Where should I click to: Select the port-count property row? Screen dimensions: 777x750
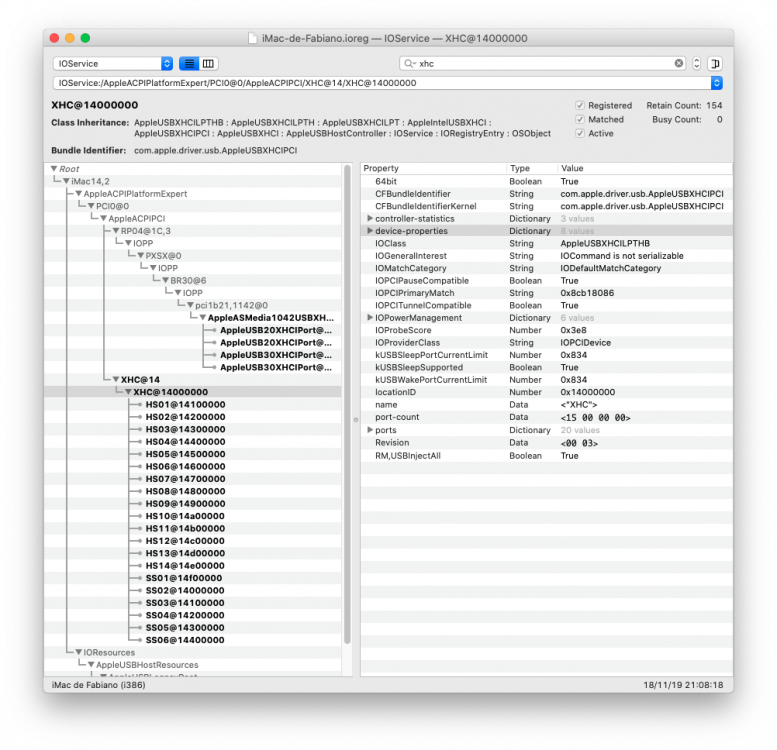pos(547,417)
